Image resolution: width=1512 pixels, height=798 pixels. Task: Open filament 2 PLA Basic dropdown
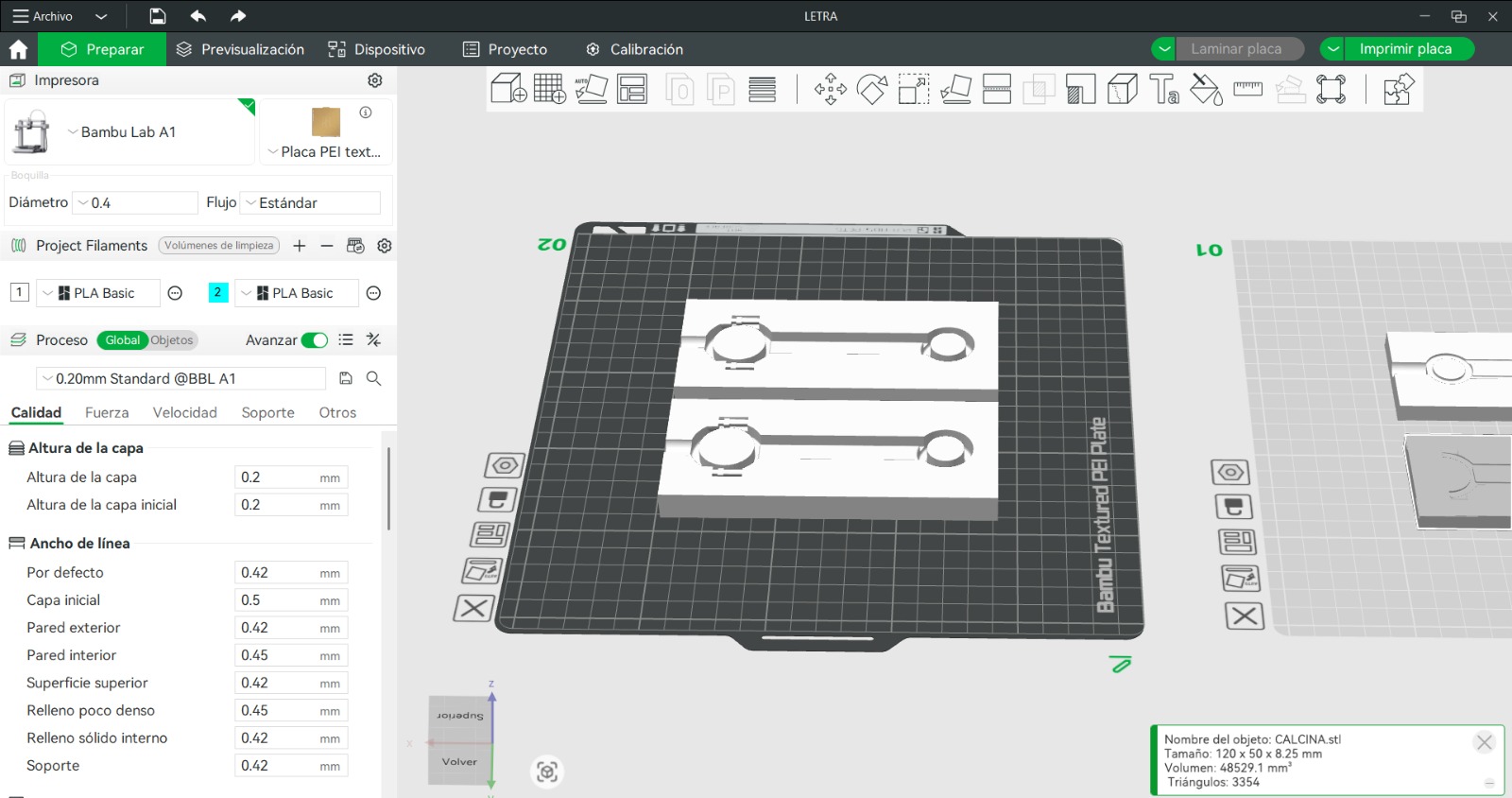tap(296, 293)
